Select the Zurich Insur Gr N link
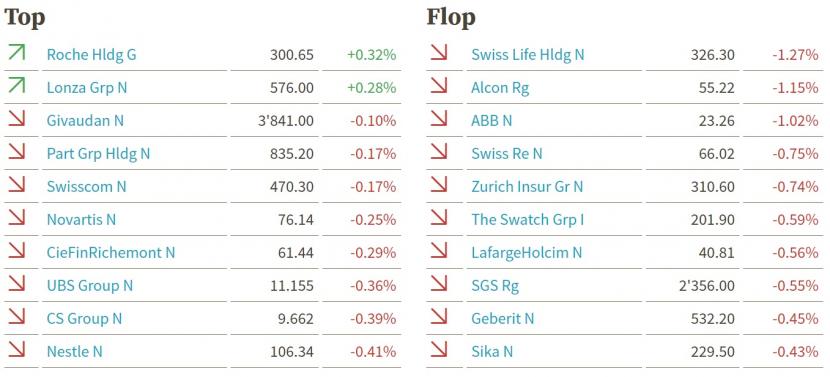 (527, 186)
